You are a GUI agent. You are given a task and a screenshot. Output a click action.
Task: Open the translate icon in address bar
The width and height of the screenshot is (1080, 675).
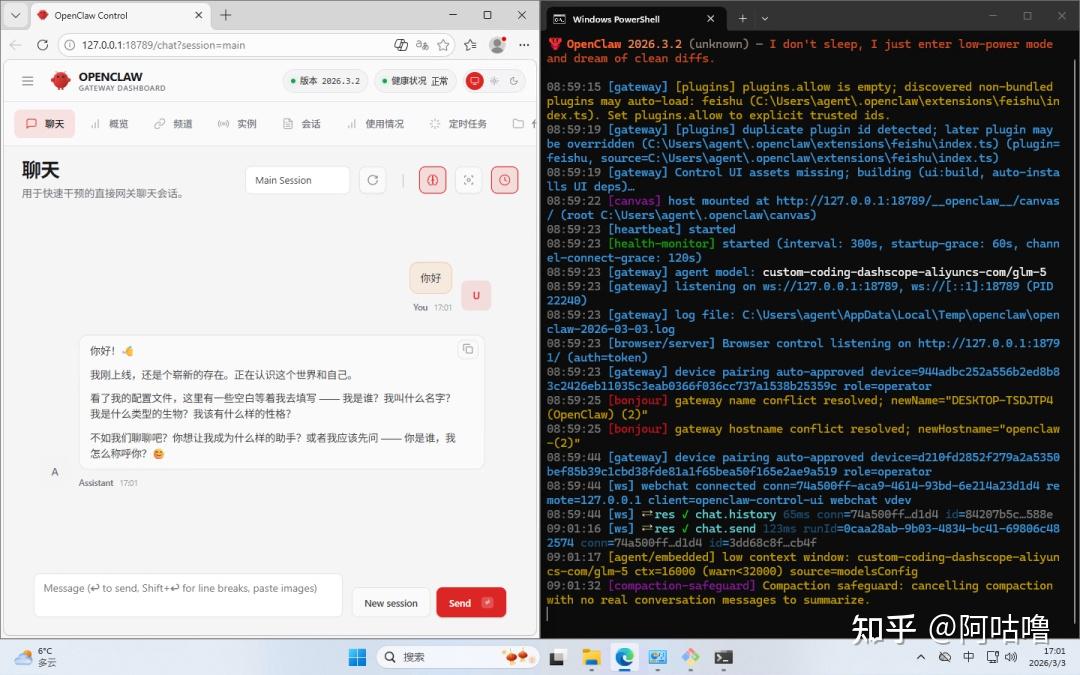[422, 45]
